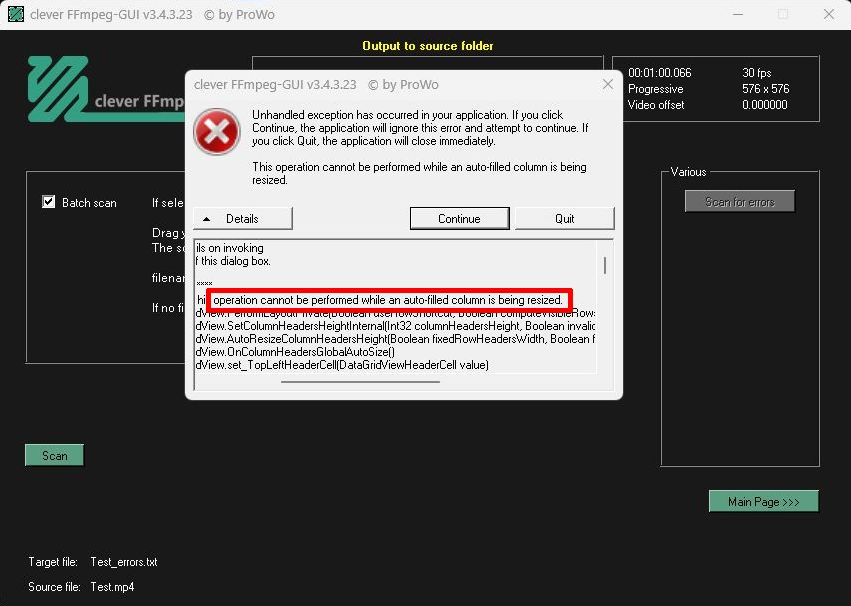Click the dView.OnColumnHeadersGlobalAutoSize() stack line
This screenshot has height=606, width=851.
click(295, 352)
